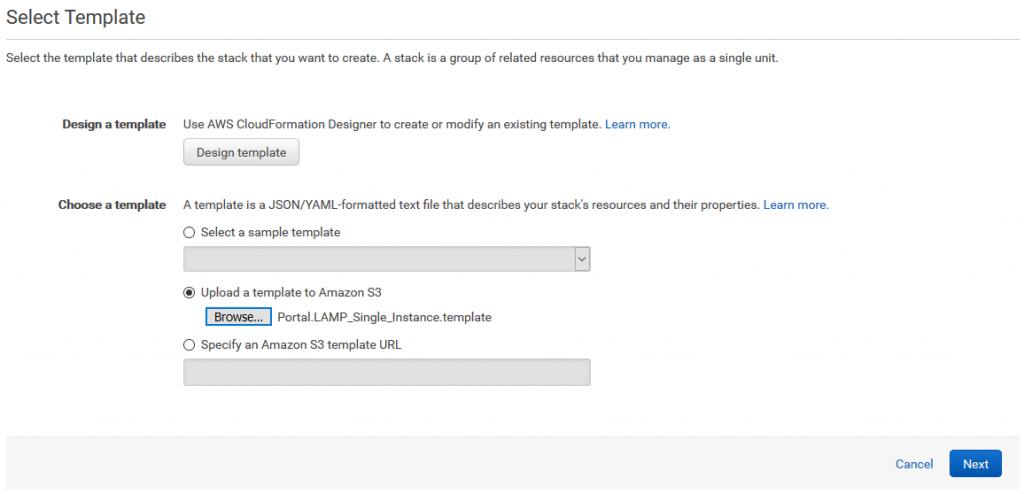
Task: Expand the sample template dropdown arrow
Action: pyautogui.click(x=582, y=259)
